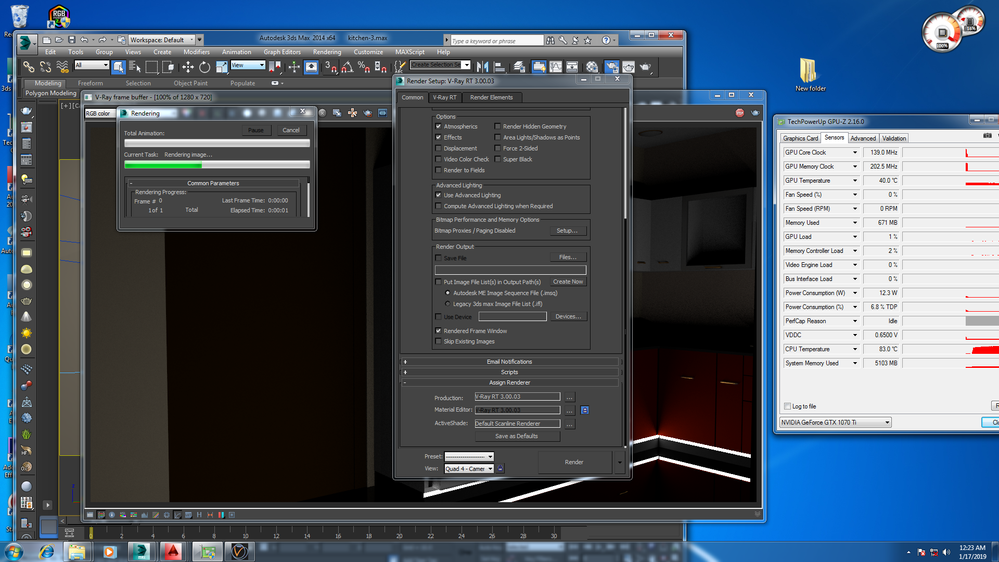999x562 pixels.
Task: Open the Workspace: Default dropdown
Action: (164, 40)
